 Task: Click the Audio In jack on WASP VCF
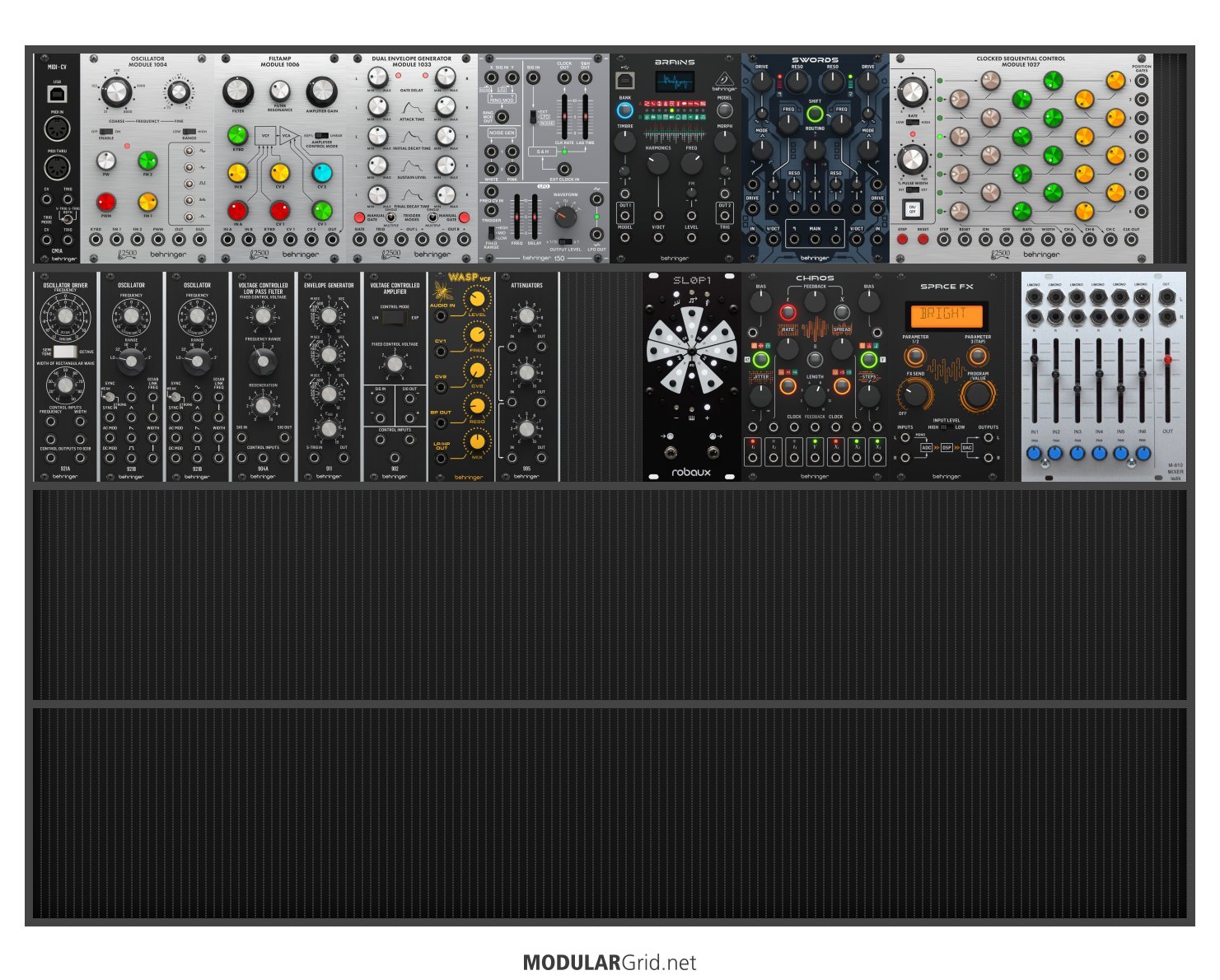tap(442, 315)
